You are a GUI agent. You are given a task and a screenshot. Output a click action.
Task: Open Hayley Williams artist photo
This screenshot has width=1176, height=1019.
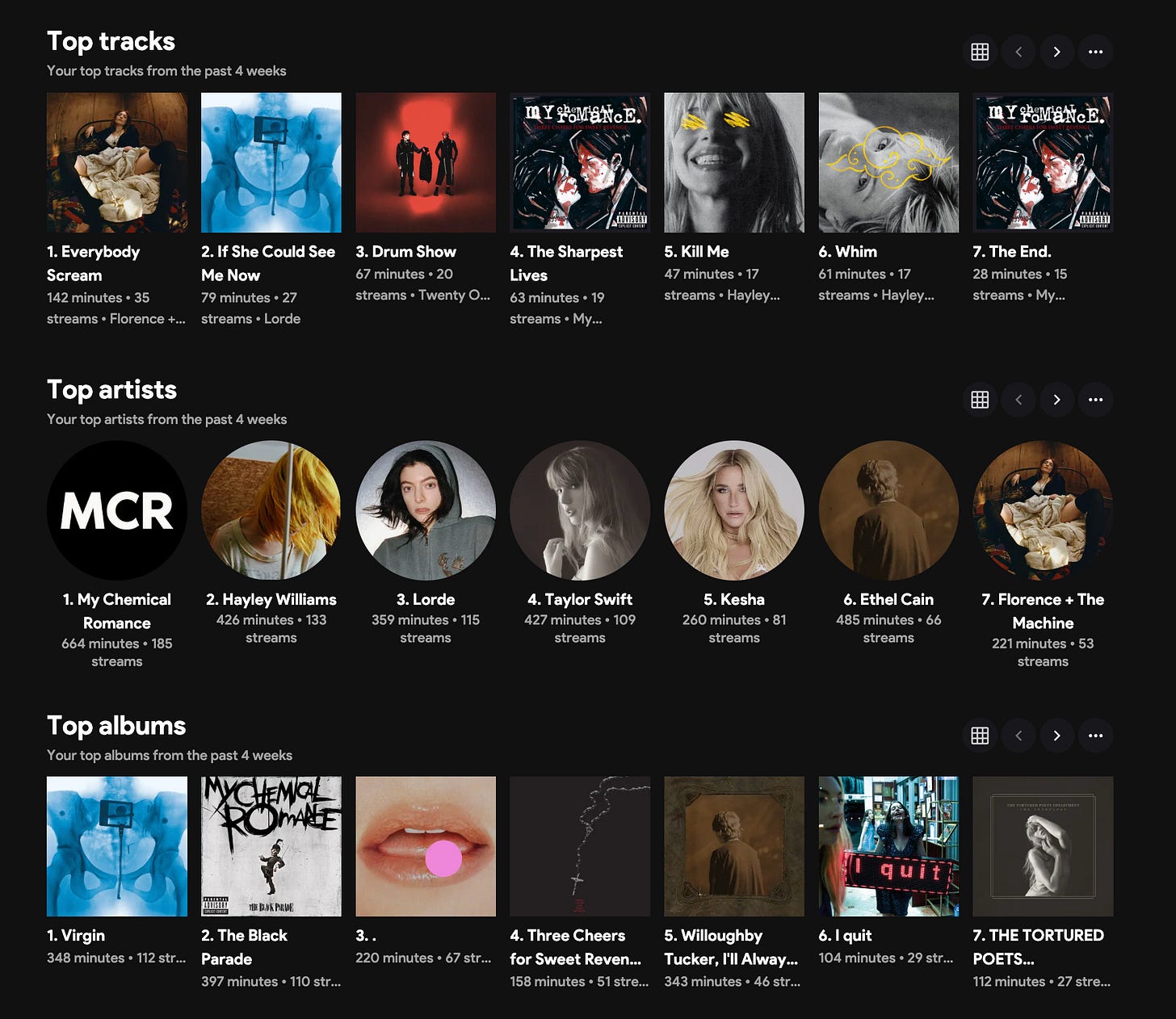click(271, 510)
